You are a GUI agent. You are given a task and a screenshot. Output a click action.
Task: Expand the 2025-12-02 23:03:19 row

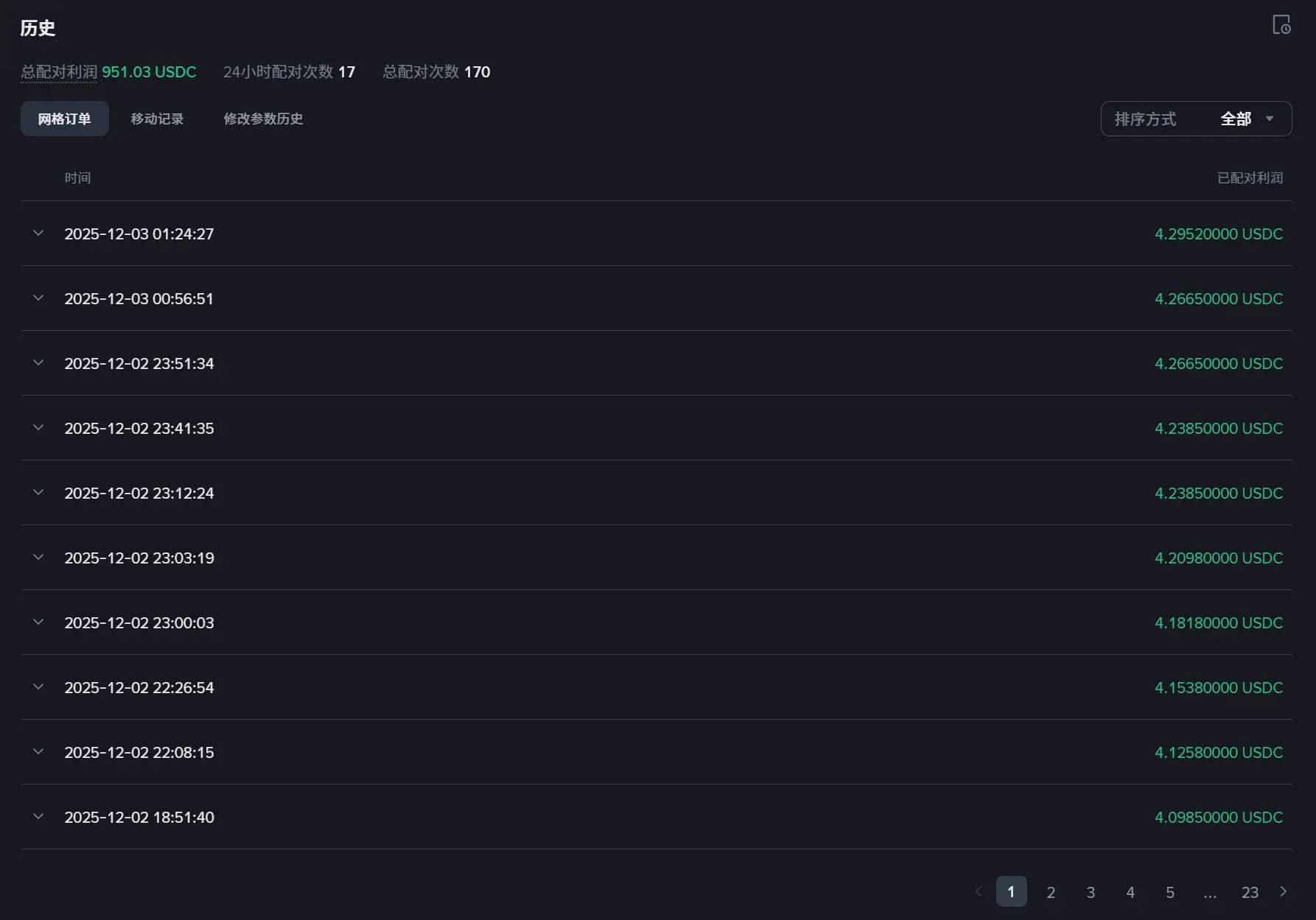click(x=38, y=558)
